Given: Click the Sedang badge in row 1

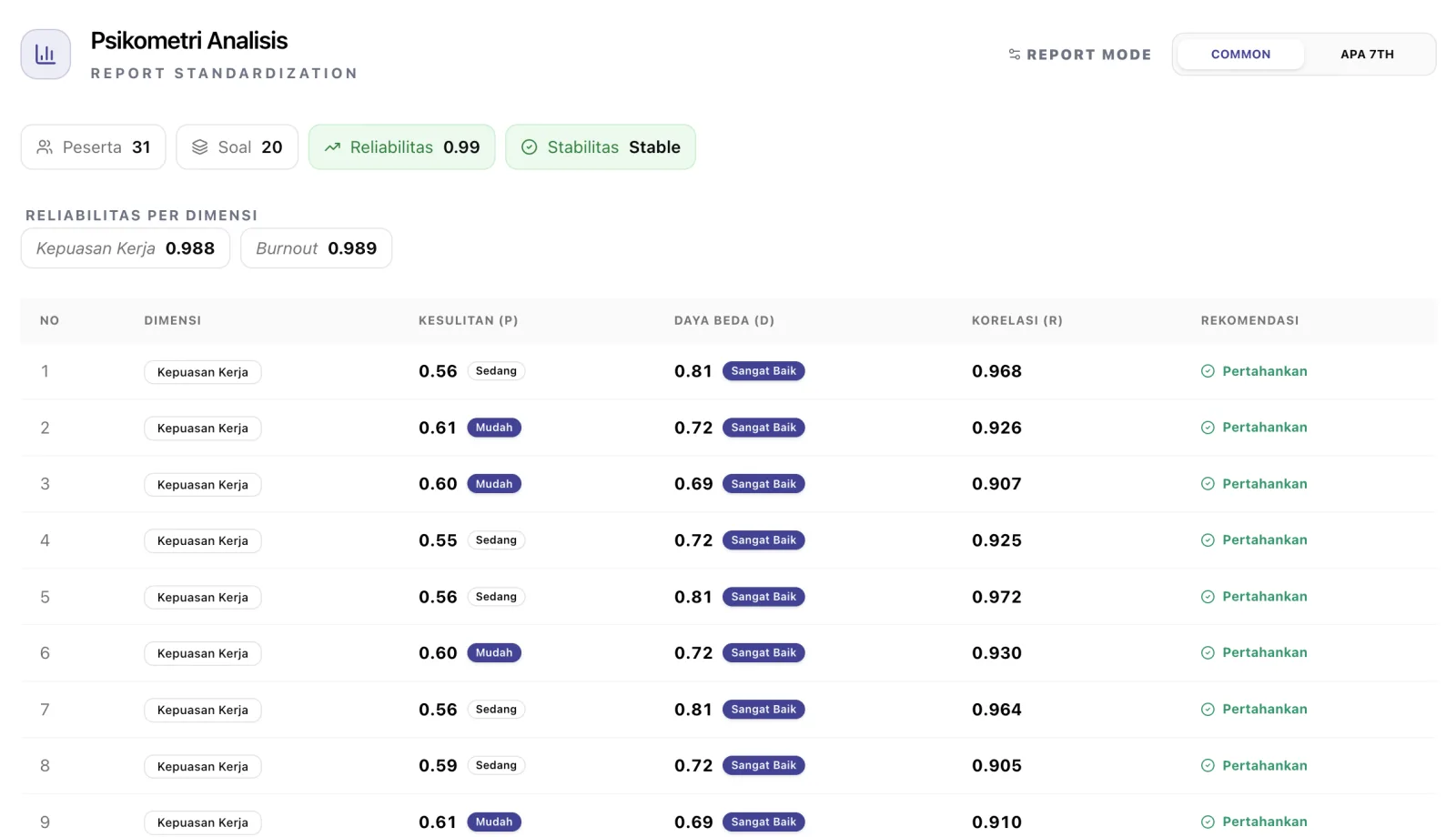Looking at the screenshot, I should click(496, 371).
